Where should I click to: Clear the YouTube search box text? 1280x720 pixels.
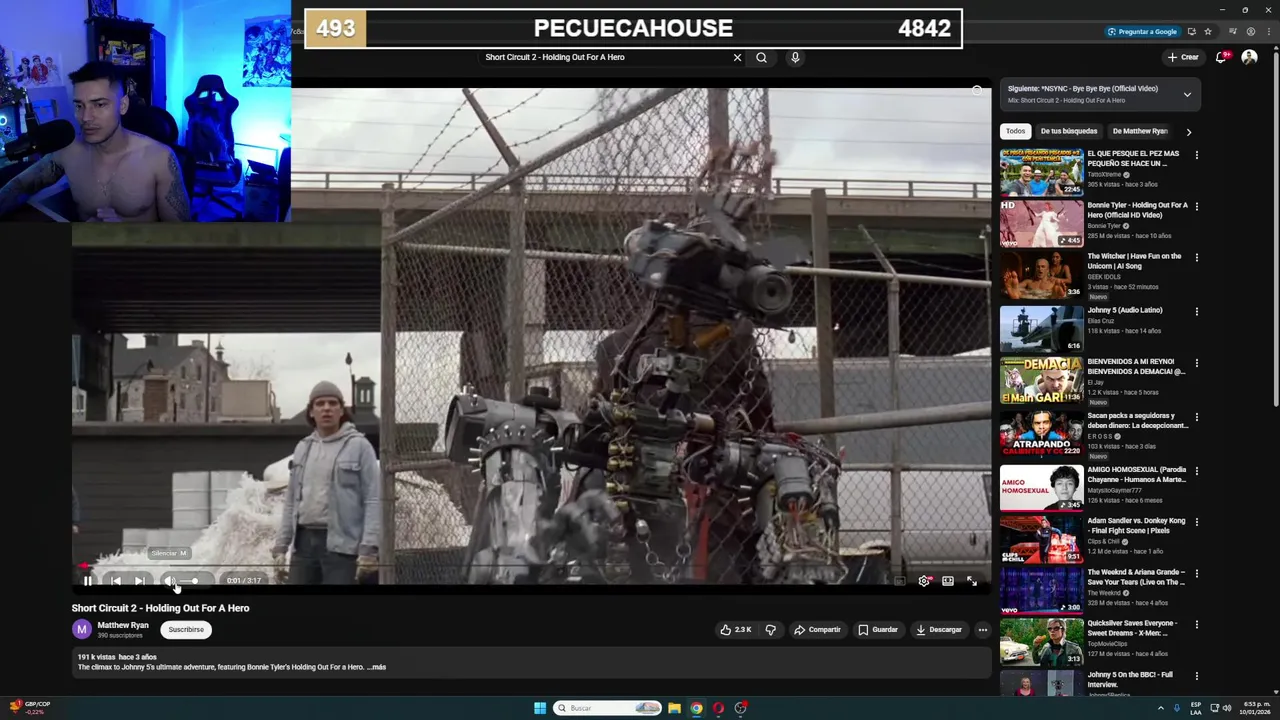point(738,57)
